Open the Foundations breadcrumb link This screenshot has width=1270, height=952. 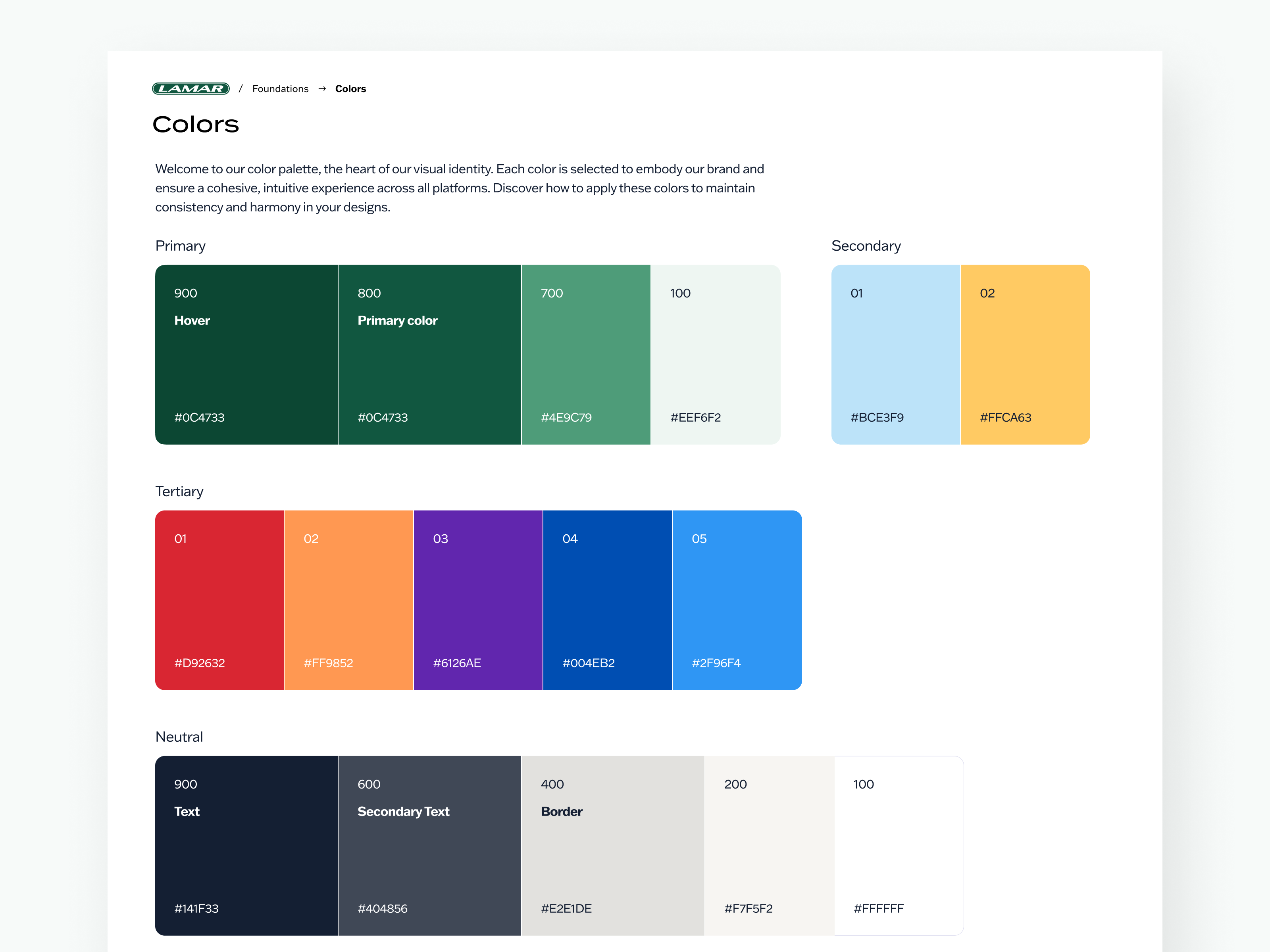(281, 88)
